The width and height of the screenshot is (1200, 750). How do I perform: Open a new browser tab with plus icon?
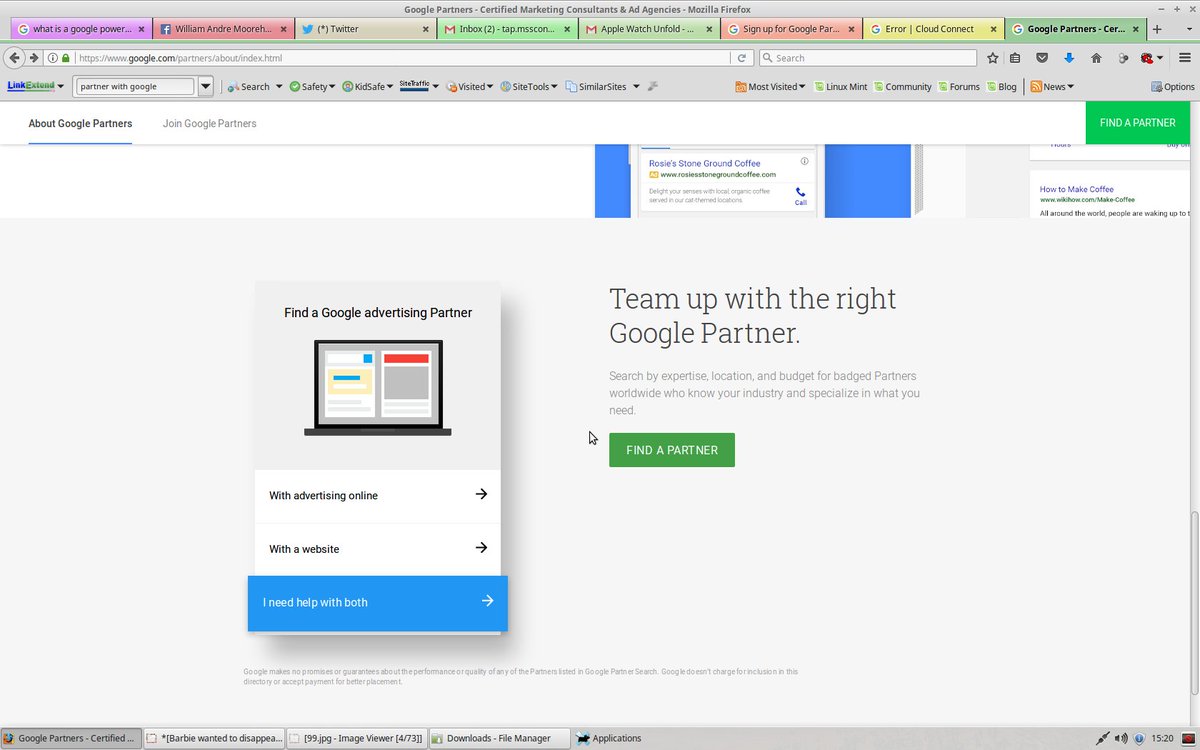(x=1157, y=29)
